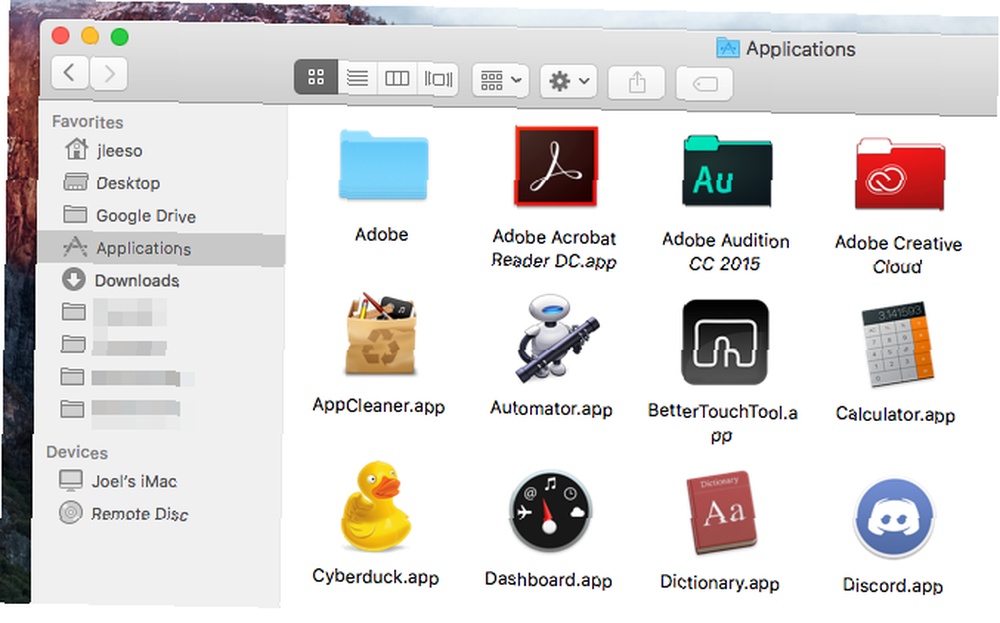Viewport: 1000px width, 623px height.
Task: Open the gear Action menu
Action: (x=568, y=81)
